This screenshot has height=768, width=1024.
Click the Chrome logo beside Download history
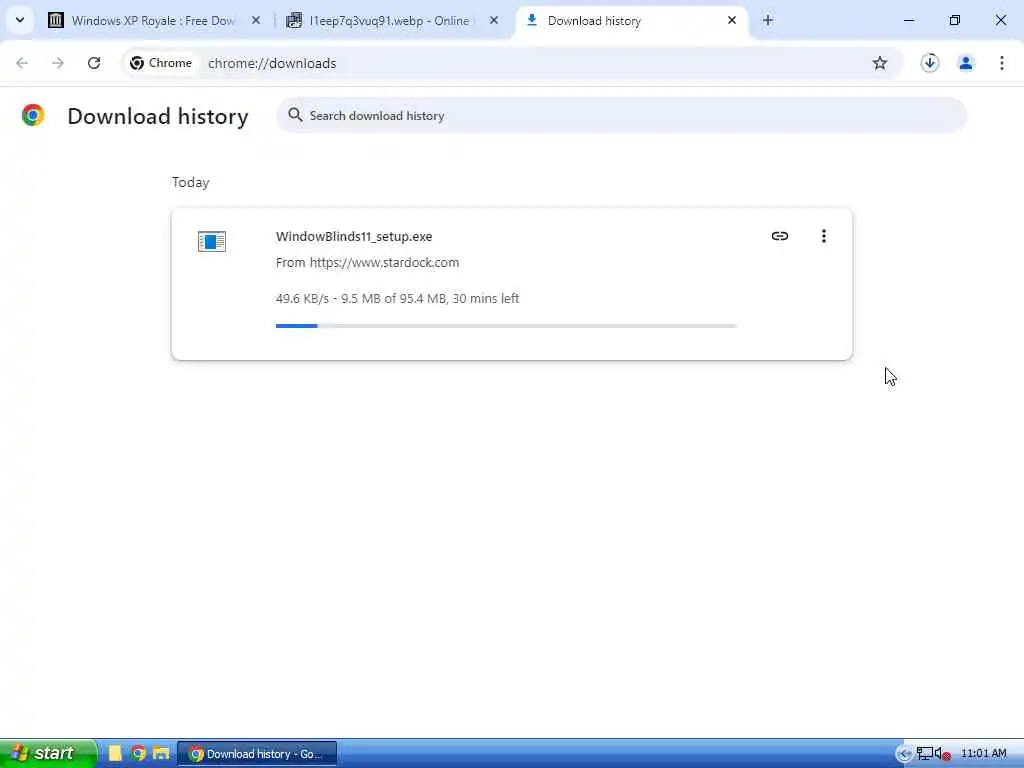click(33, 115)
